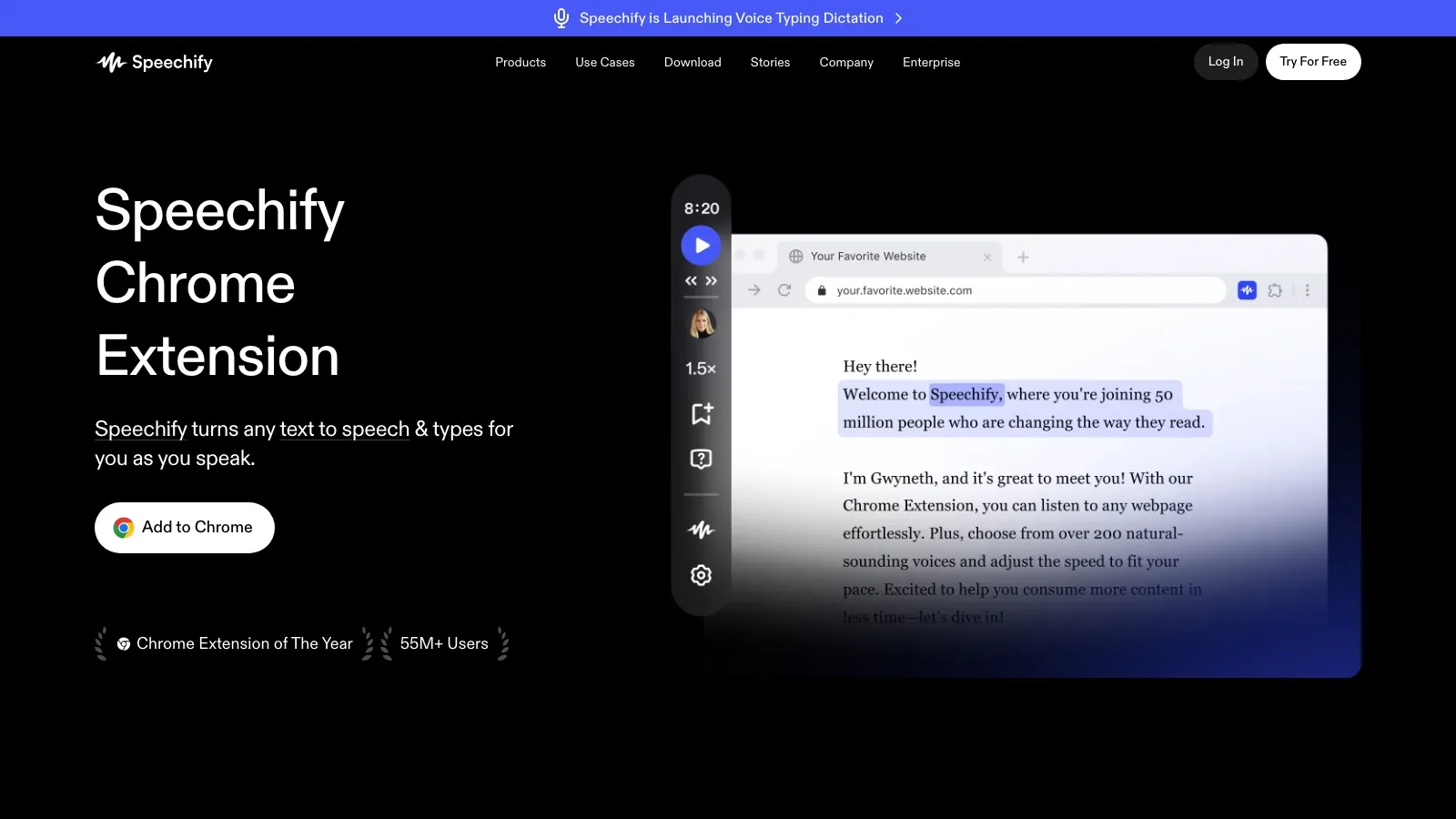Click the Hey there! greeting text
This screenshot has height=819, width=1456.
click(x=880, y=366)
